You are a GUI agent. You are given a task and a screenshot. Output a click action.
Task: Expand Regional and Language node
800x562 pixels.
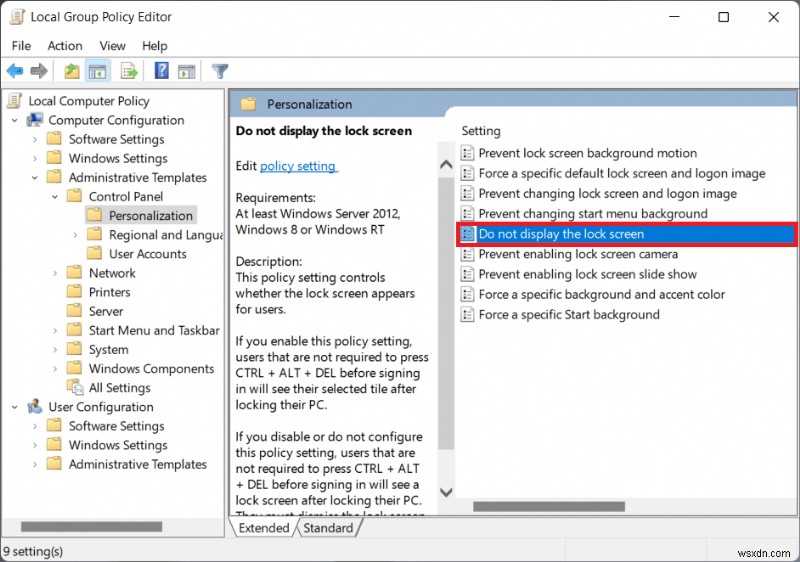point(76,235)
